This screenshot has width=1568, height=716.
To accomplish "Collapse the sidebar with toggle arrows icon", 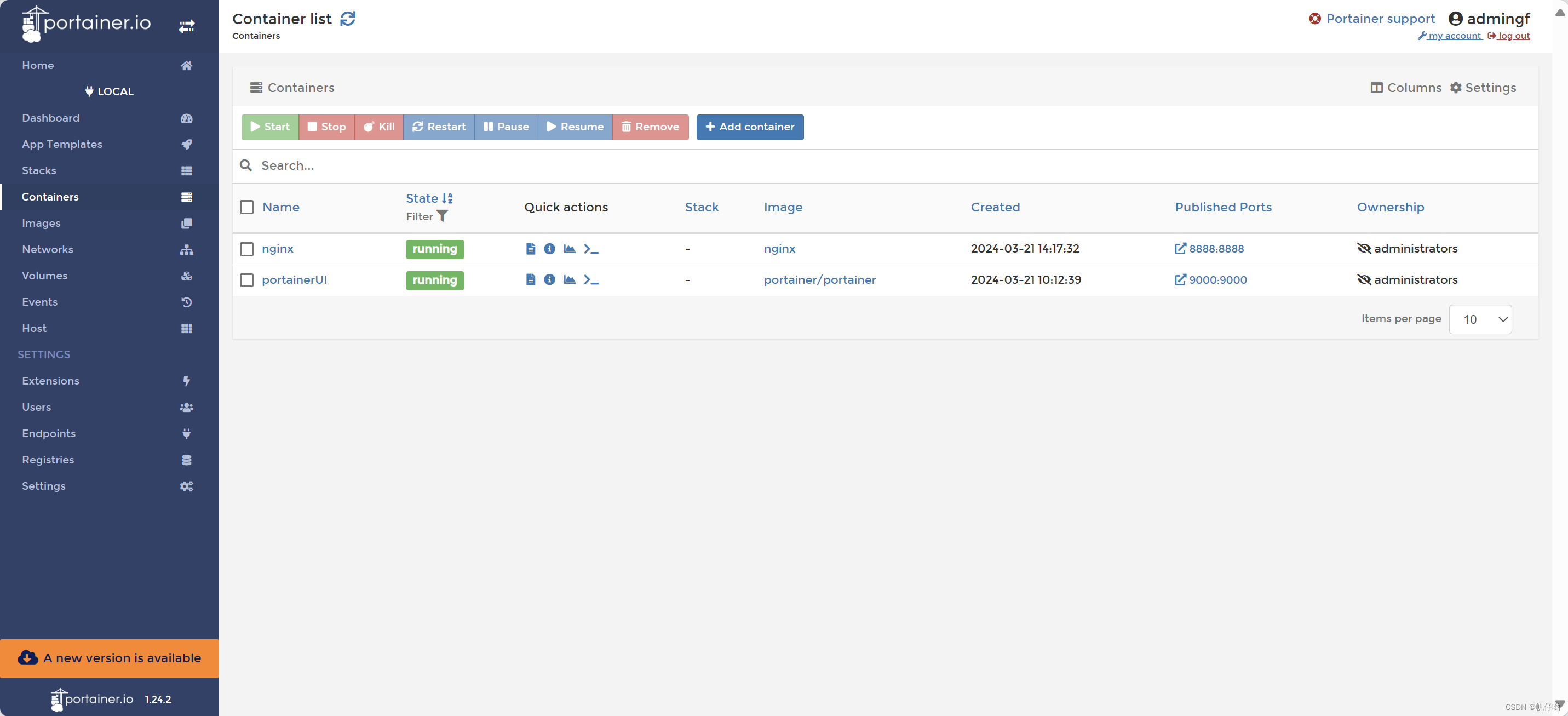I will 186,26.
